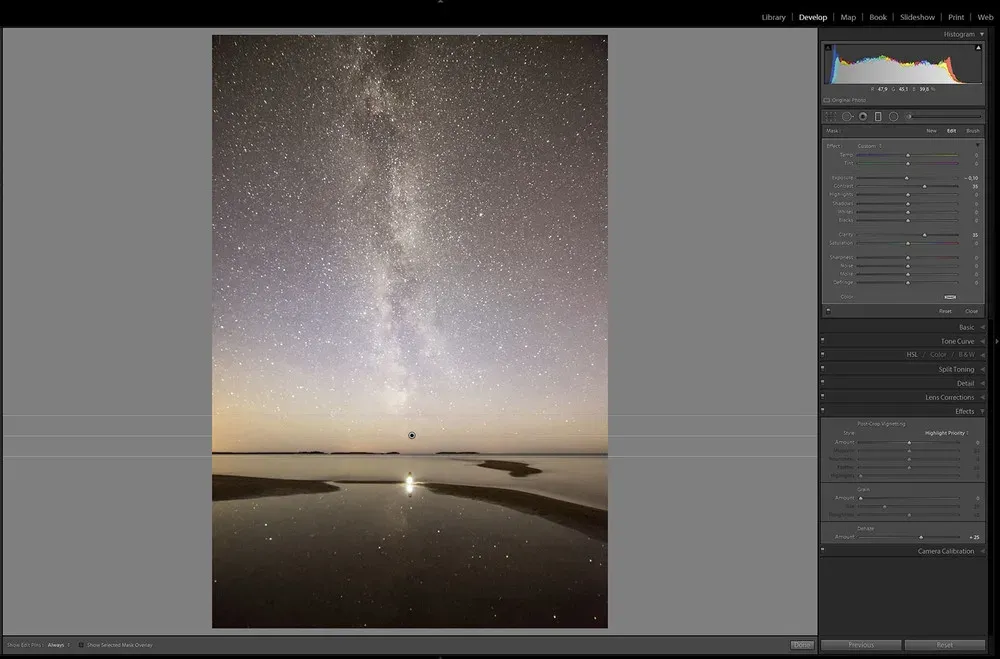
Task: Toggle the Split Toning panel switch
Action: pyautogui.click(x=823, y=369)
